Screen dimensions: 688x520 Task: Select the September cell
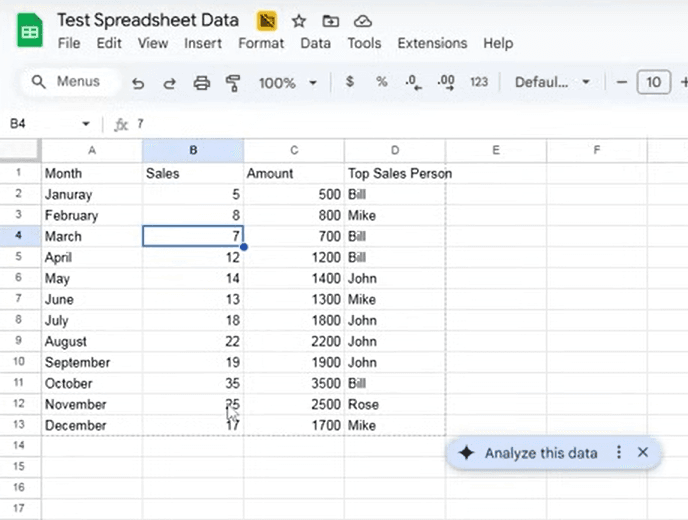(92, 362)
